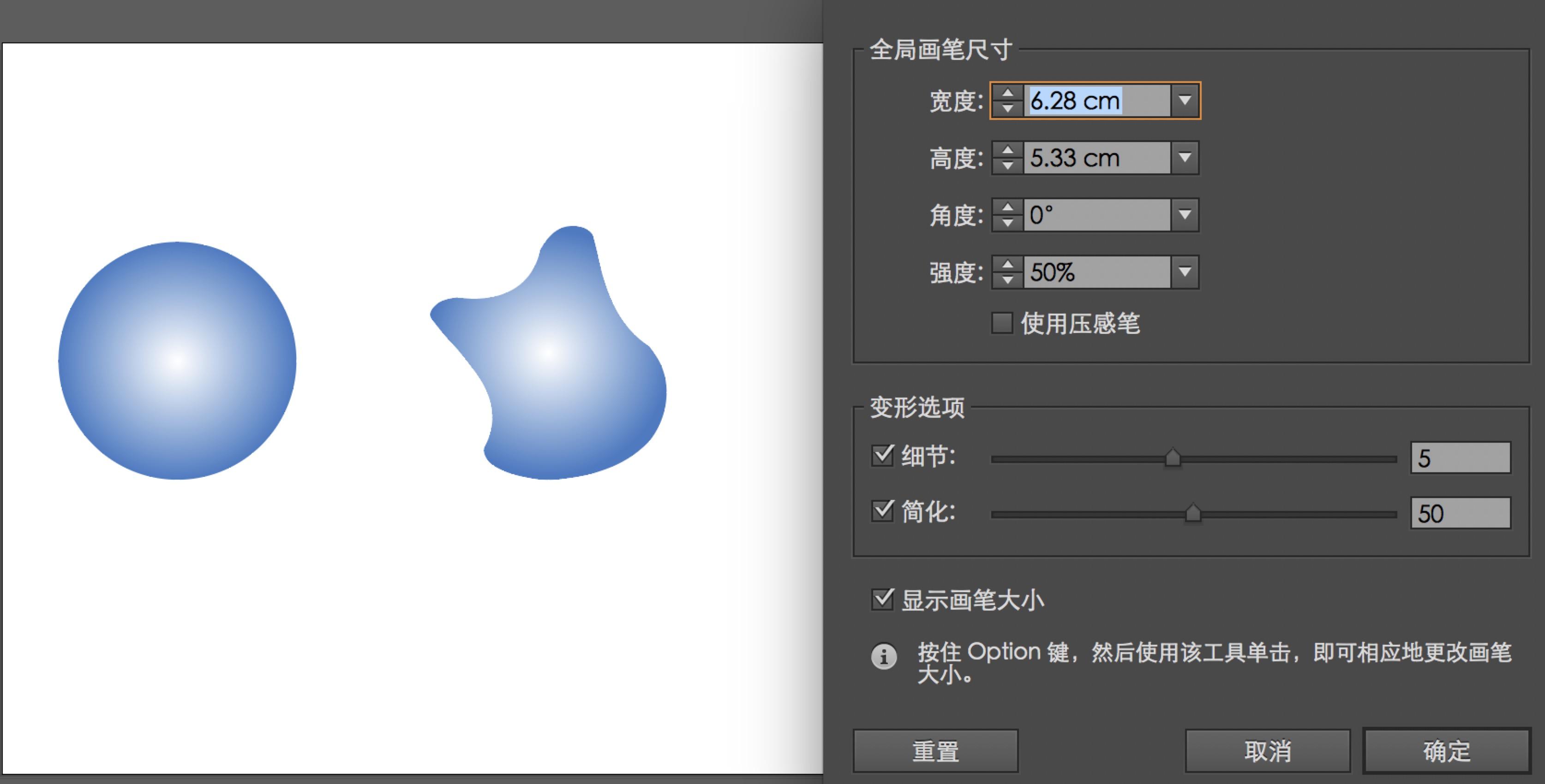Click the 简化 value field showing 50
Screen dimensions: 1545x784
coord(1461,513)
